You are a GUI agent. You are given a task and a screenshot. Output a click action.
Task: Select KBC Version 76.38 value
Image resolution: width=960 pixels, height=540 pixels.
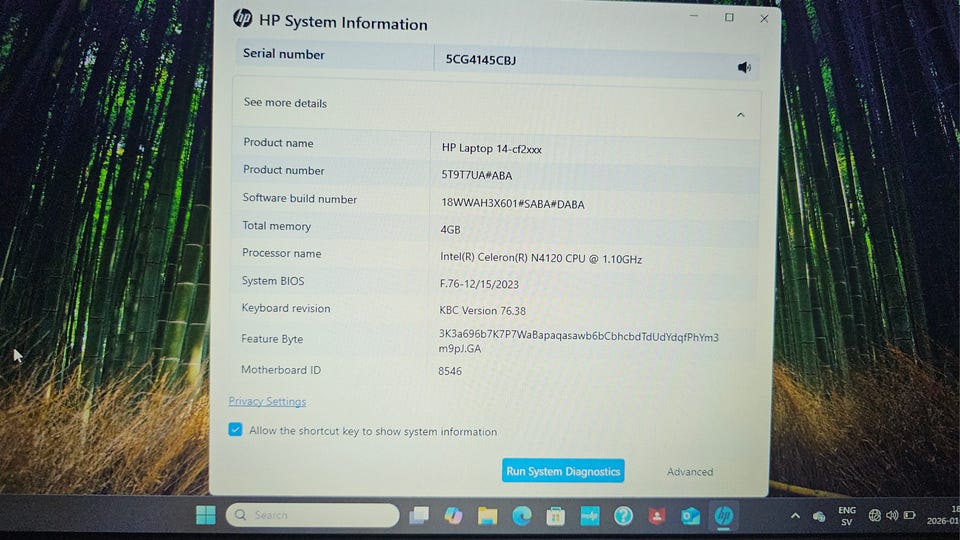pos(482,310)
